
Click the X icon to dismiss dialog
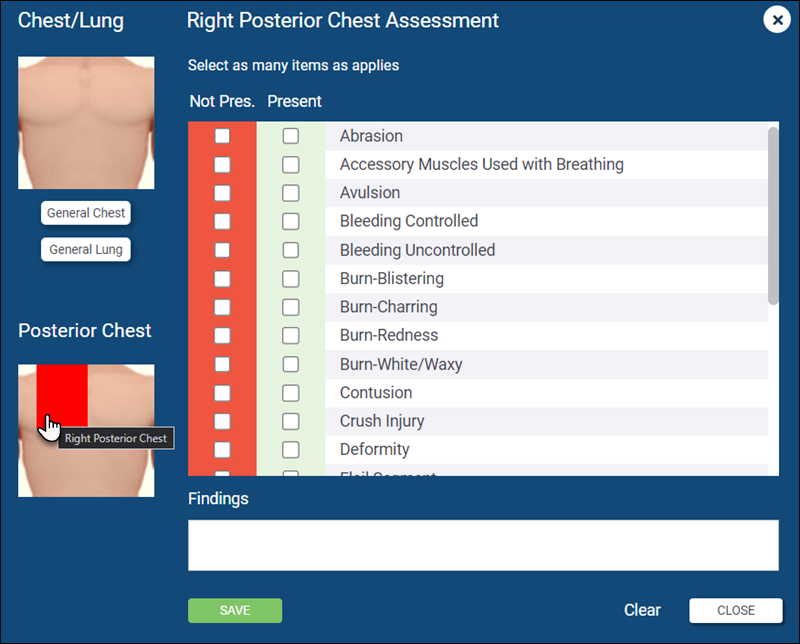(777, 20)
